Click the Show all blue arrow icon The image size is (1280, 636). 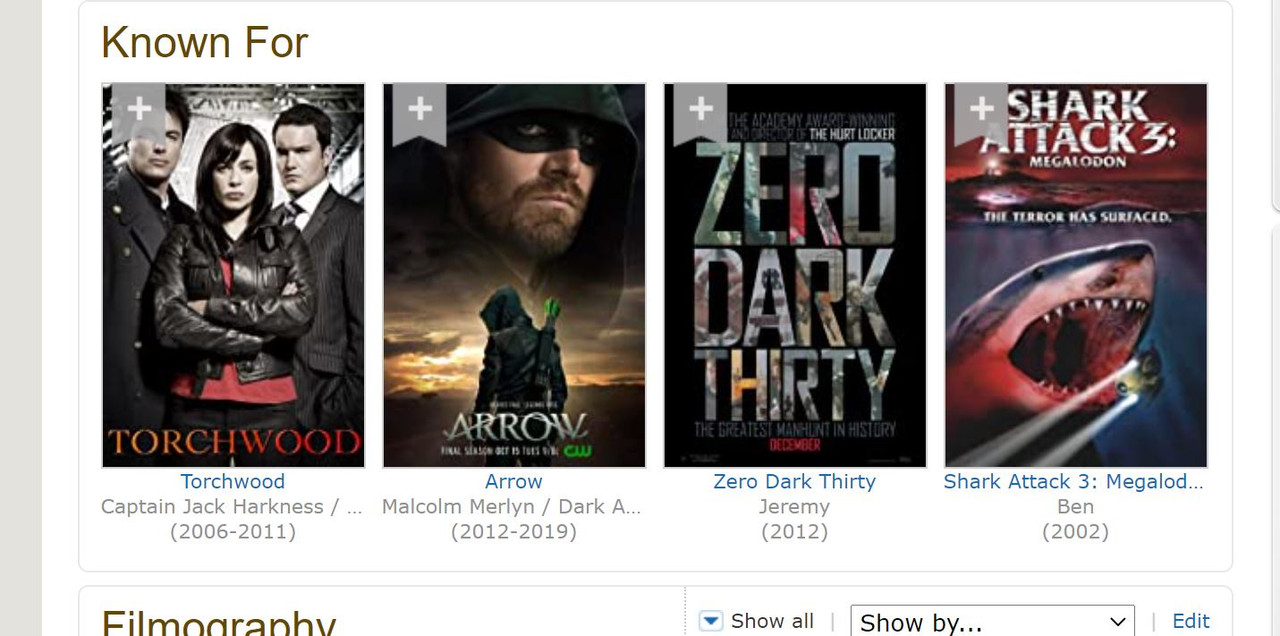coord(710,621)
